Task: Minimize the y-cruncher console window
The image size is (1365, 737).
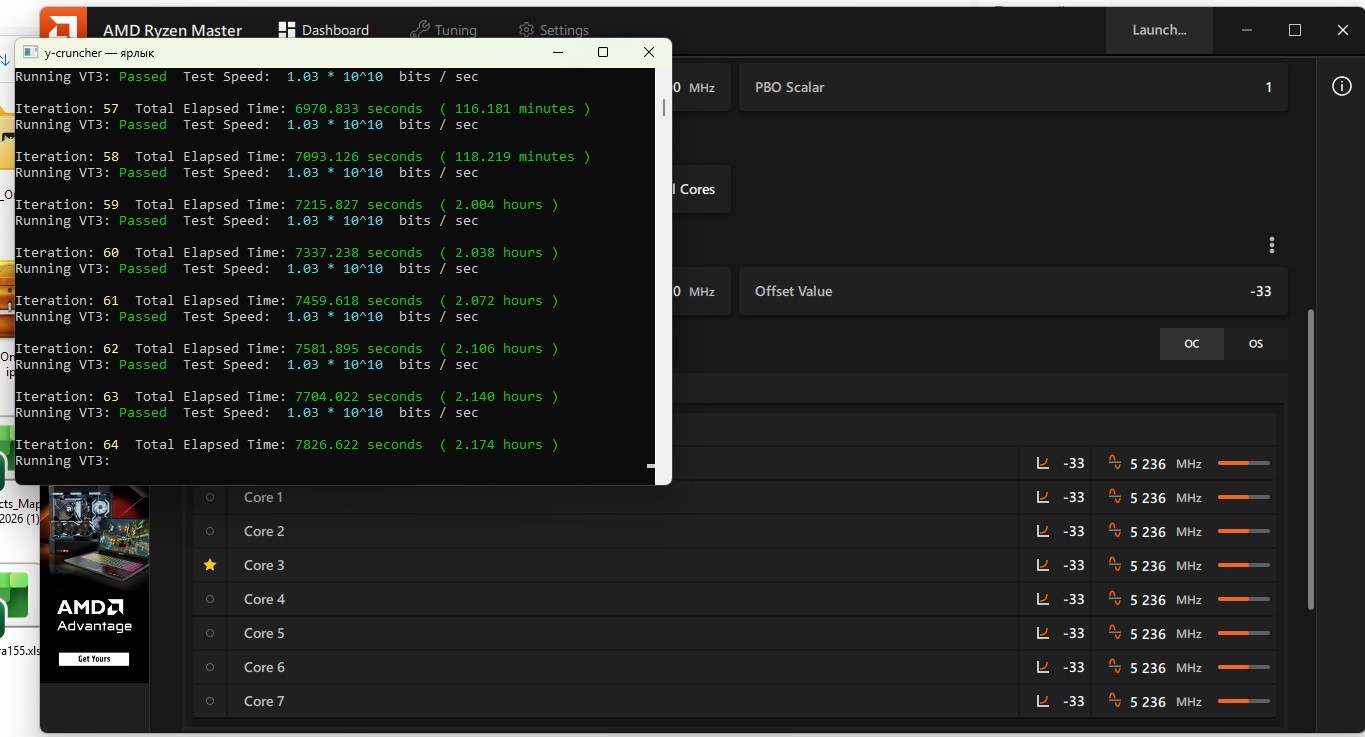Action: (x=557, y=52)
